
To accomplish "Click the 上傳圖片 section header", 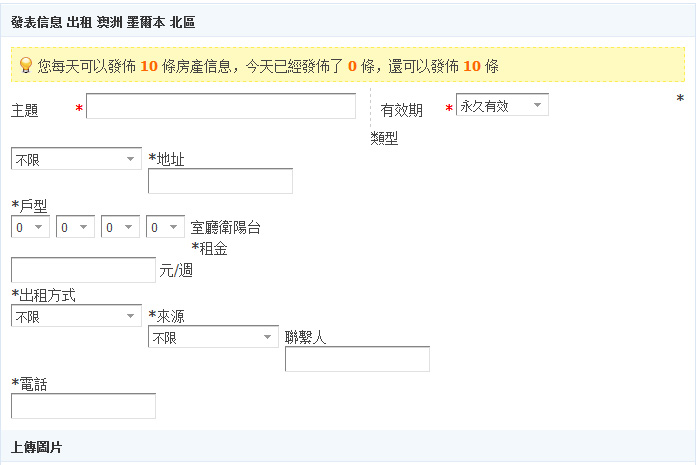I will pos(36,448).
